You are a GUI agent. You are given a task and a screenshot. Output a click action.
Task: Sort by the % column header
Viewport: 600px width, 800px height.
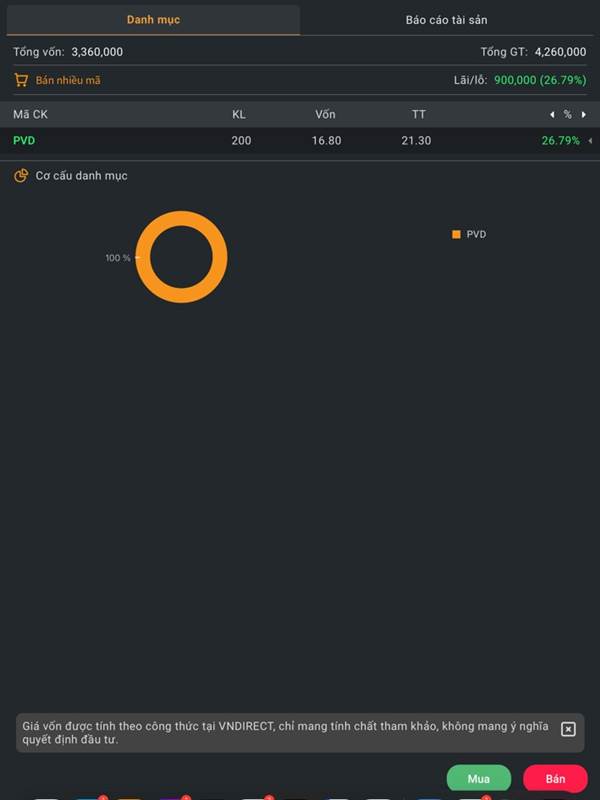click(x=567, y=115)
